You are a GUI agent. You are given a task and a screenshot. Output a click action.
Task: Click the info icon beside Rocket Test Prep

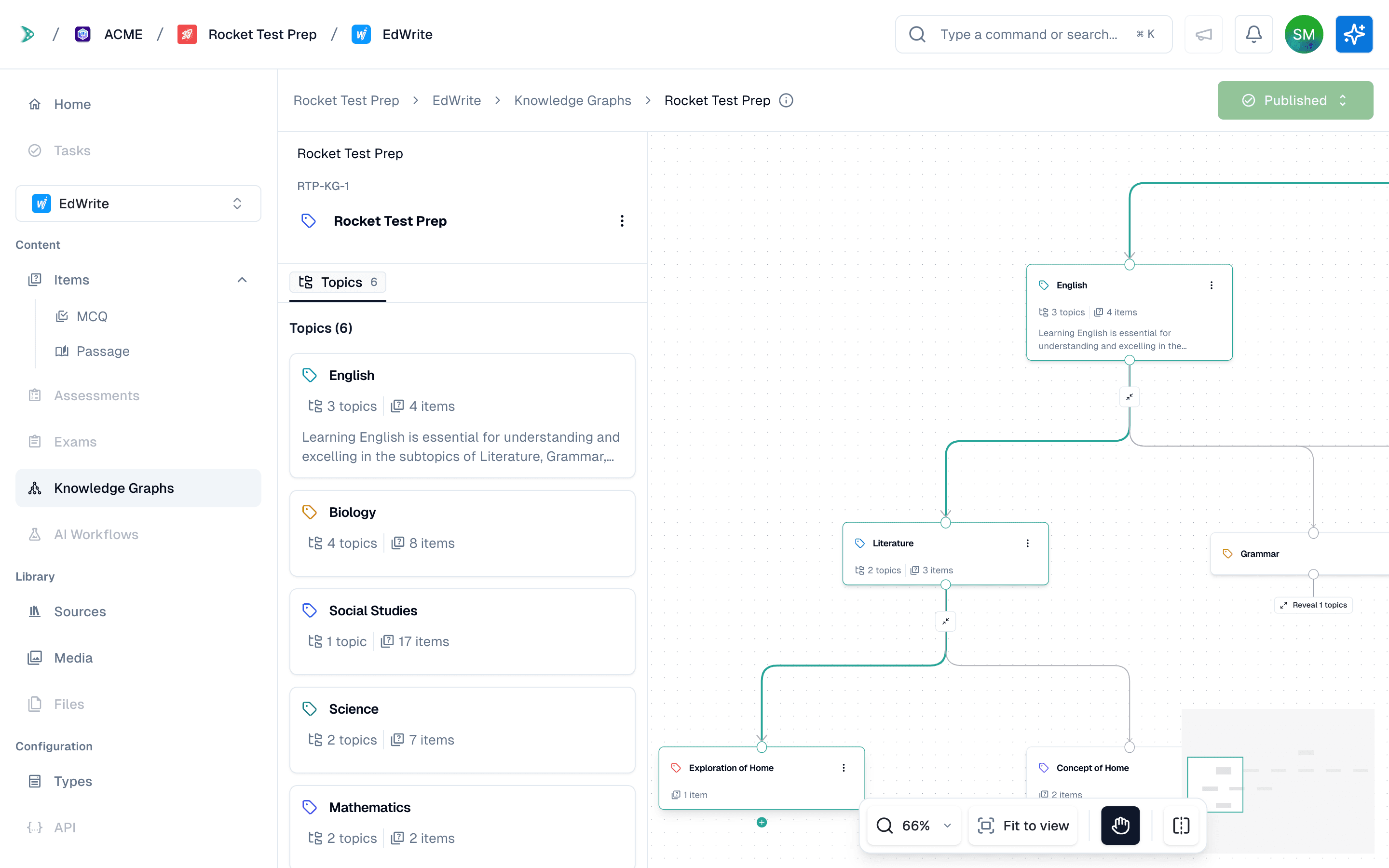pyautogui.click(x=786, y=100)
